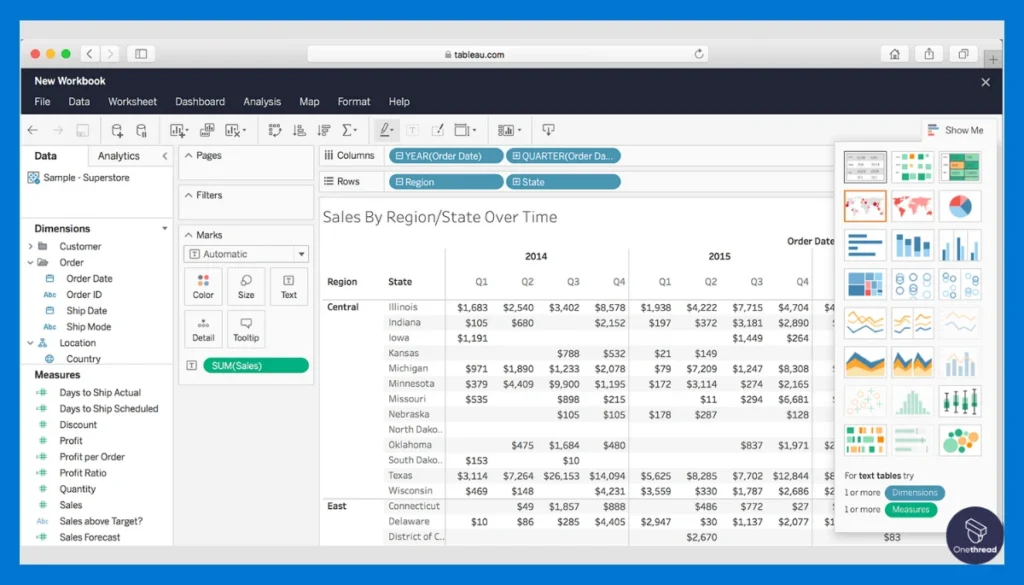The height and width of the screenshot is (585, 1024).
Task: Select the Profit Ratio measure
Action: (x=82, y=473)
